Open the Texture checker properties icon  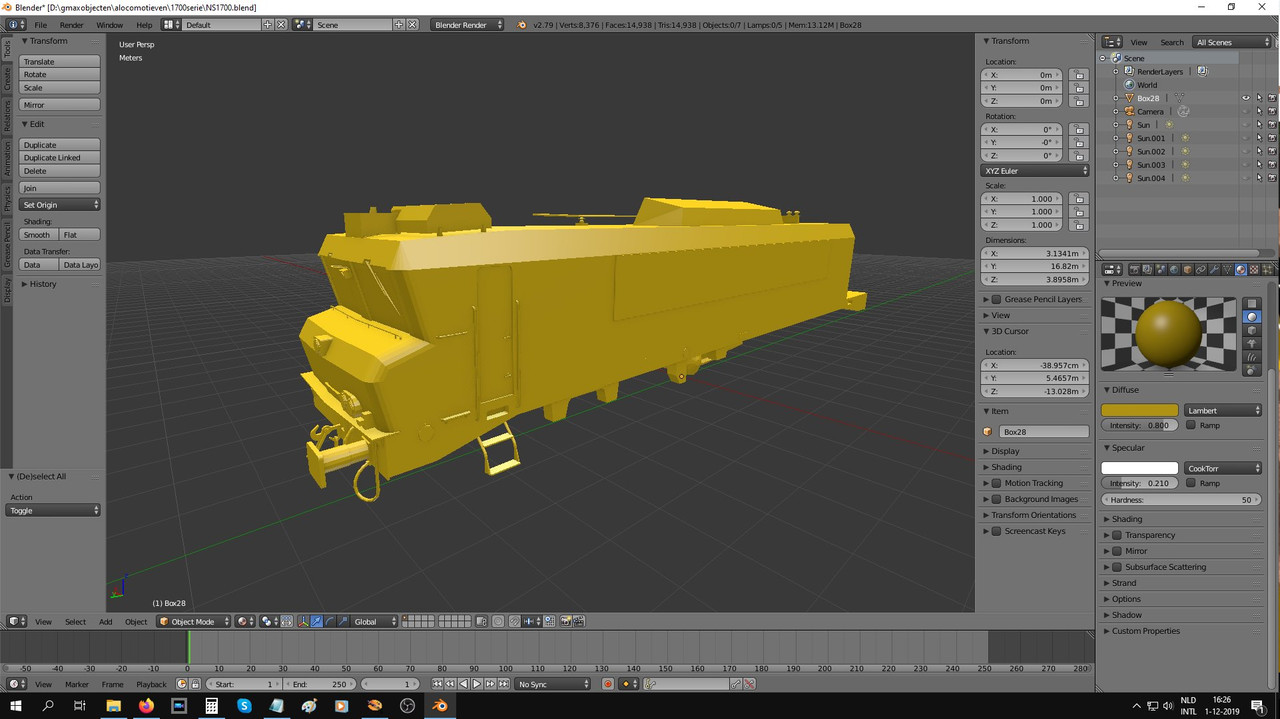pos(1254,270)
